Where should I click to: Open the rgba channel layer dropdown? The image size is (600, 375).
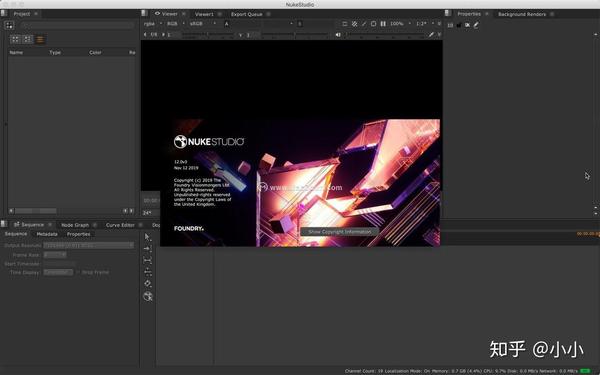tap(153, 24)
